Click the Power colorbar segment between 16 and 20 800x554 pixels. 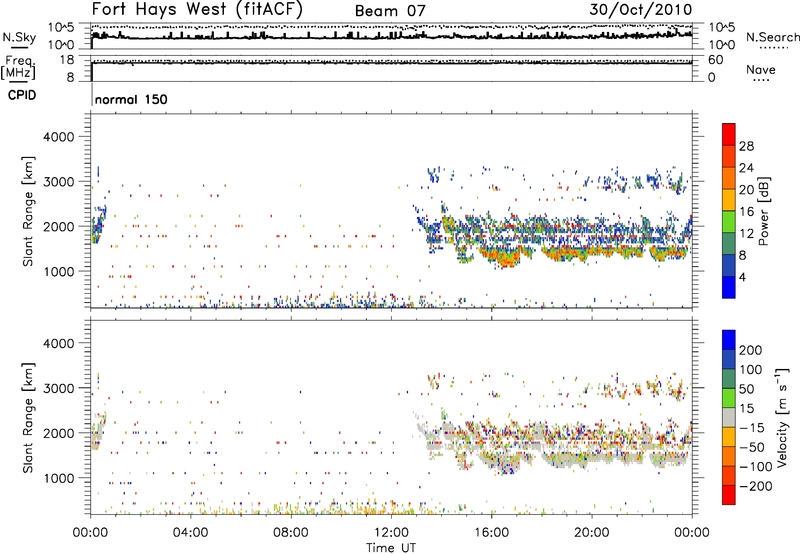(x=729, y=200)
